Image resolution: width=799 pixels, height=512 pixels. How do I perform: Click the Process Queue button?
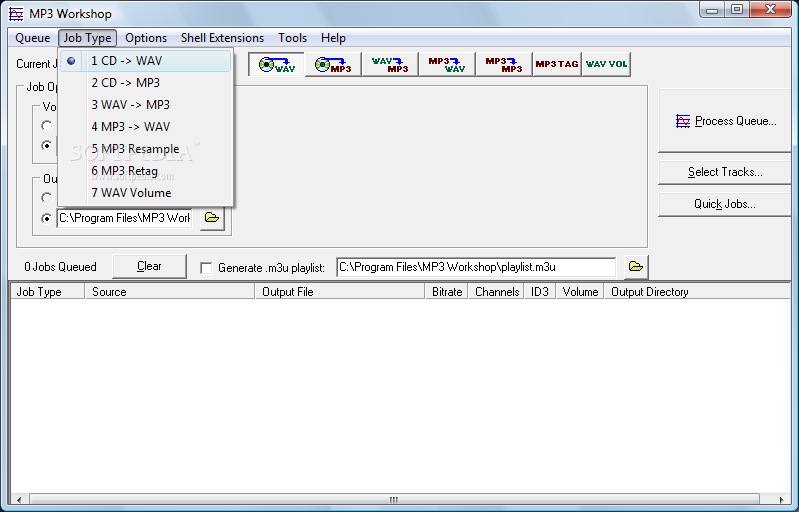(726, 121)
